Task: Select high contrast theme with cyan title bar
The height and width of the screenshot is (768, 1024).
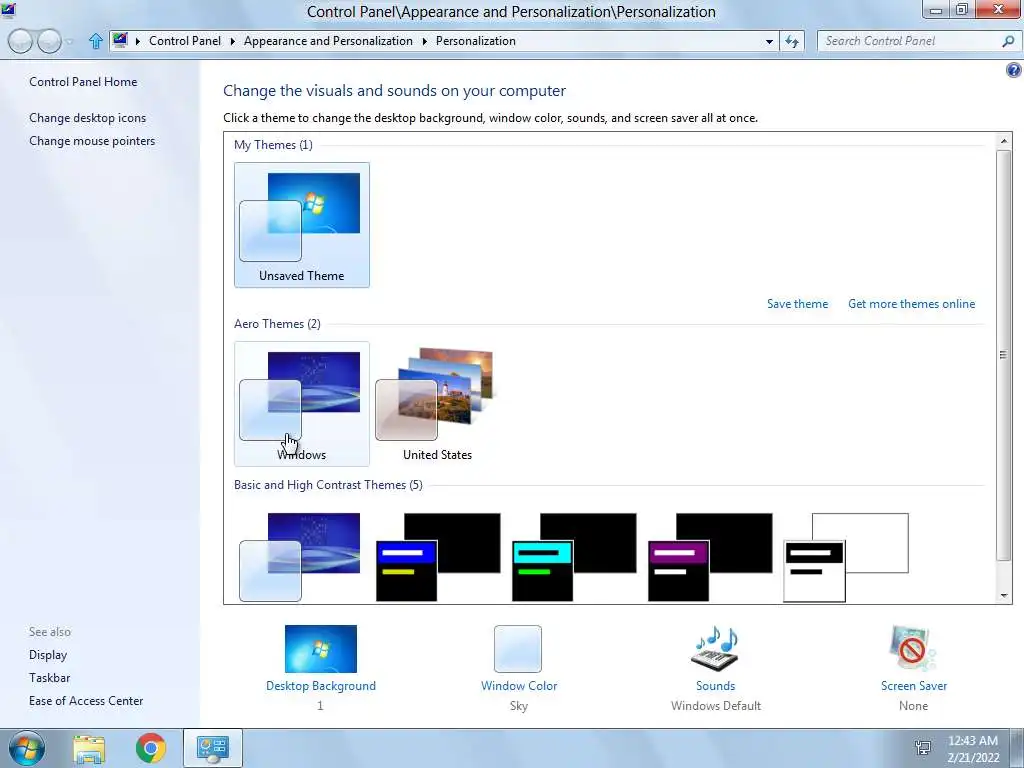Action: [x=574, y=557]
